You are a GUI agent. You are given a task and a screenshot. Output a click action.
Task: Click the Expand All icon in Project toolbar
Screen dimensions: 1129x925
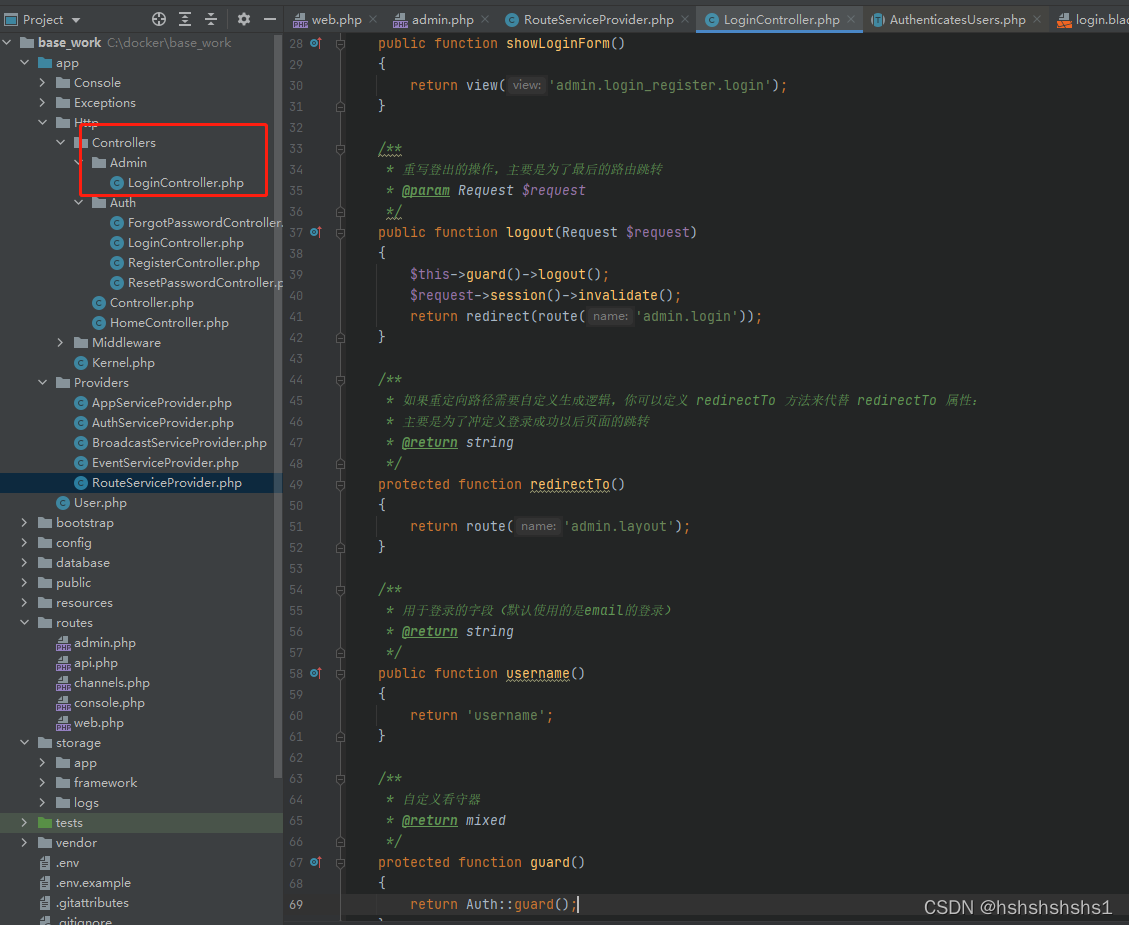185,19
